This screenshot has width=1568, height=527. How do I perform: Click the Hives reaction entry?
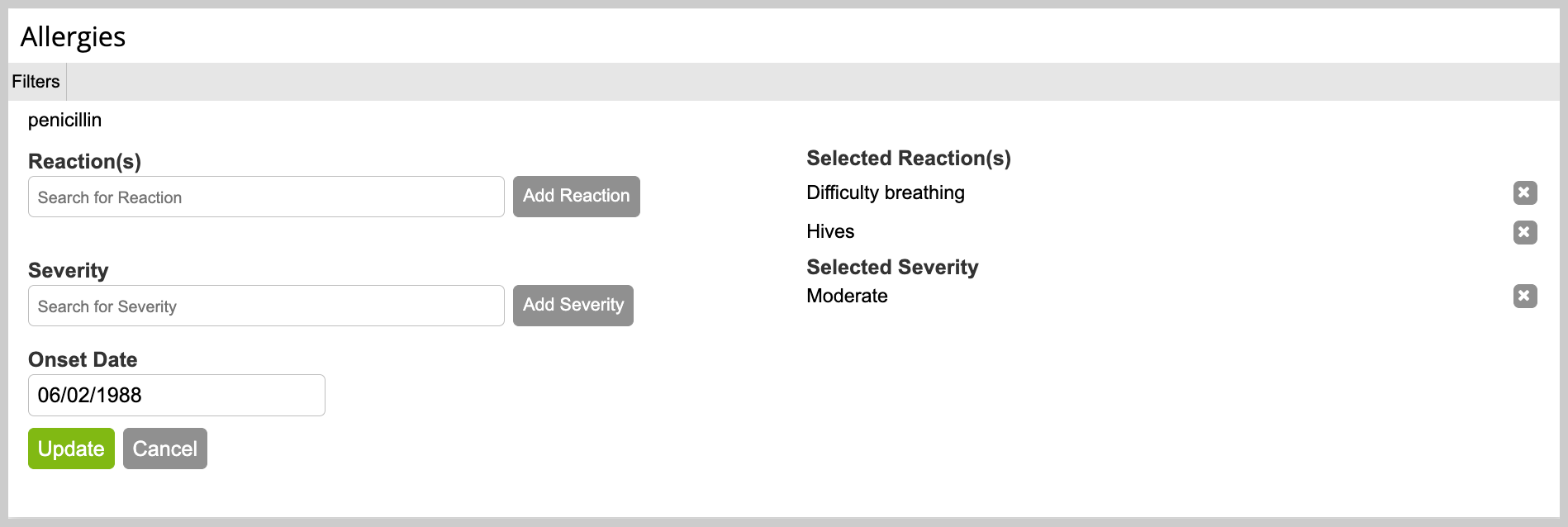click(x=830, y=231)
